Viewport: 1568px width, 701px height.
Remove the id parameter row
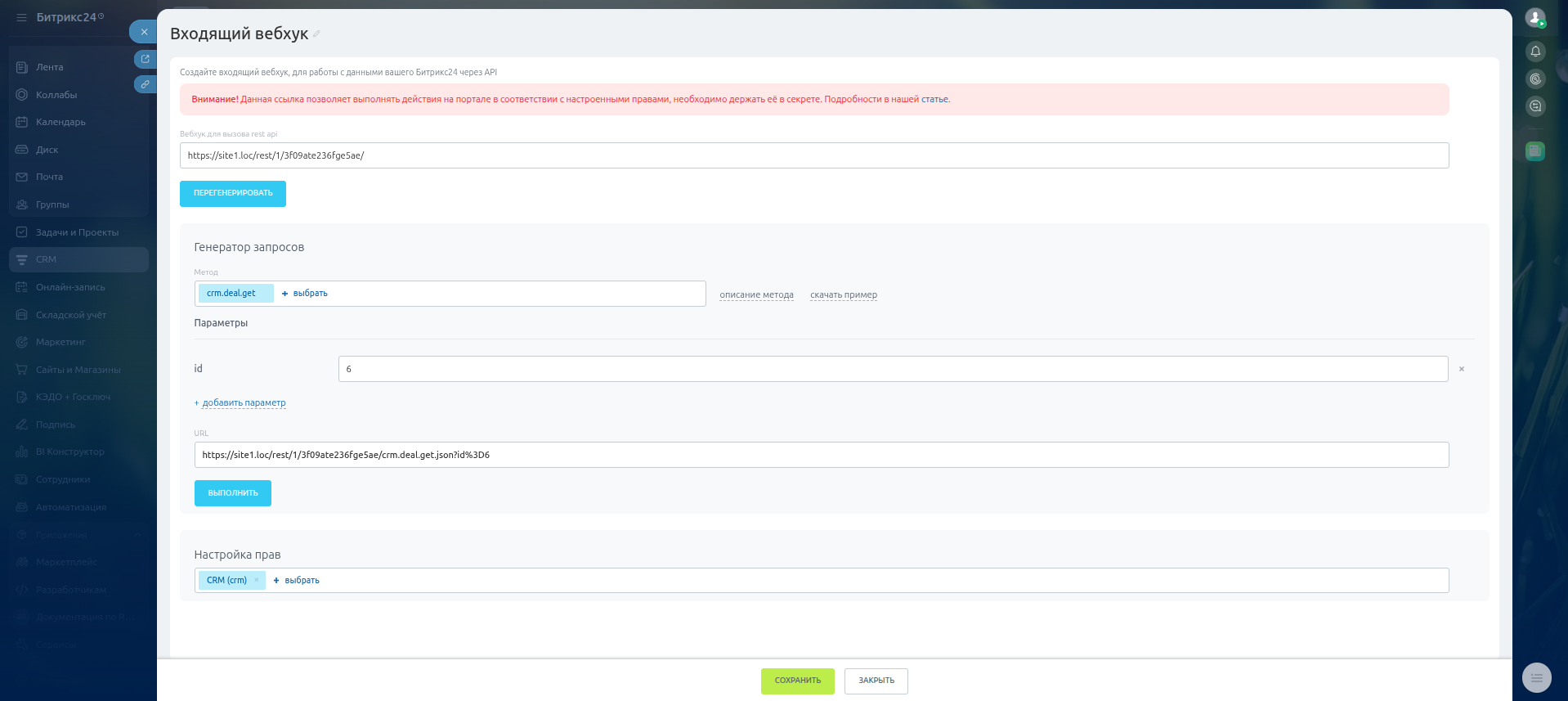tap(1462, 369)
